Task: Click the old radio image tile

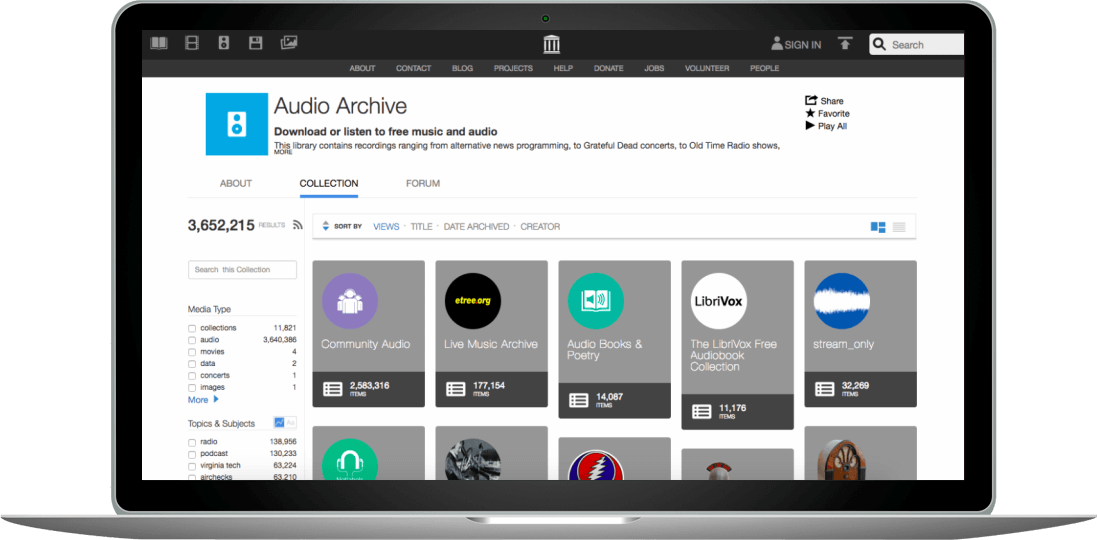Action: tap(842, 460)
